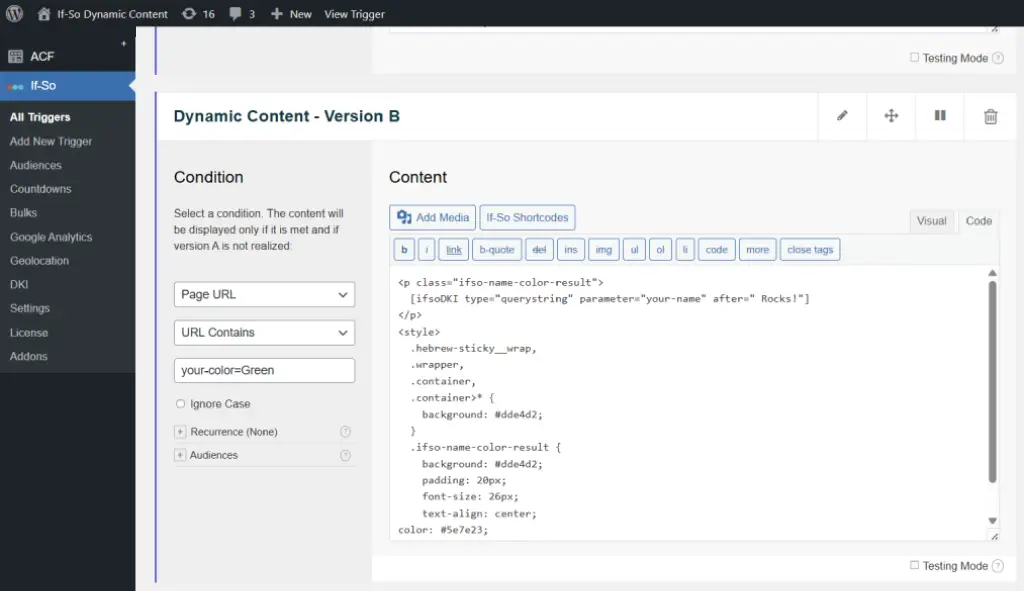
Task: Switch to the Visual editor tab
Action: tap(931, 221)
